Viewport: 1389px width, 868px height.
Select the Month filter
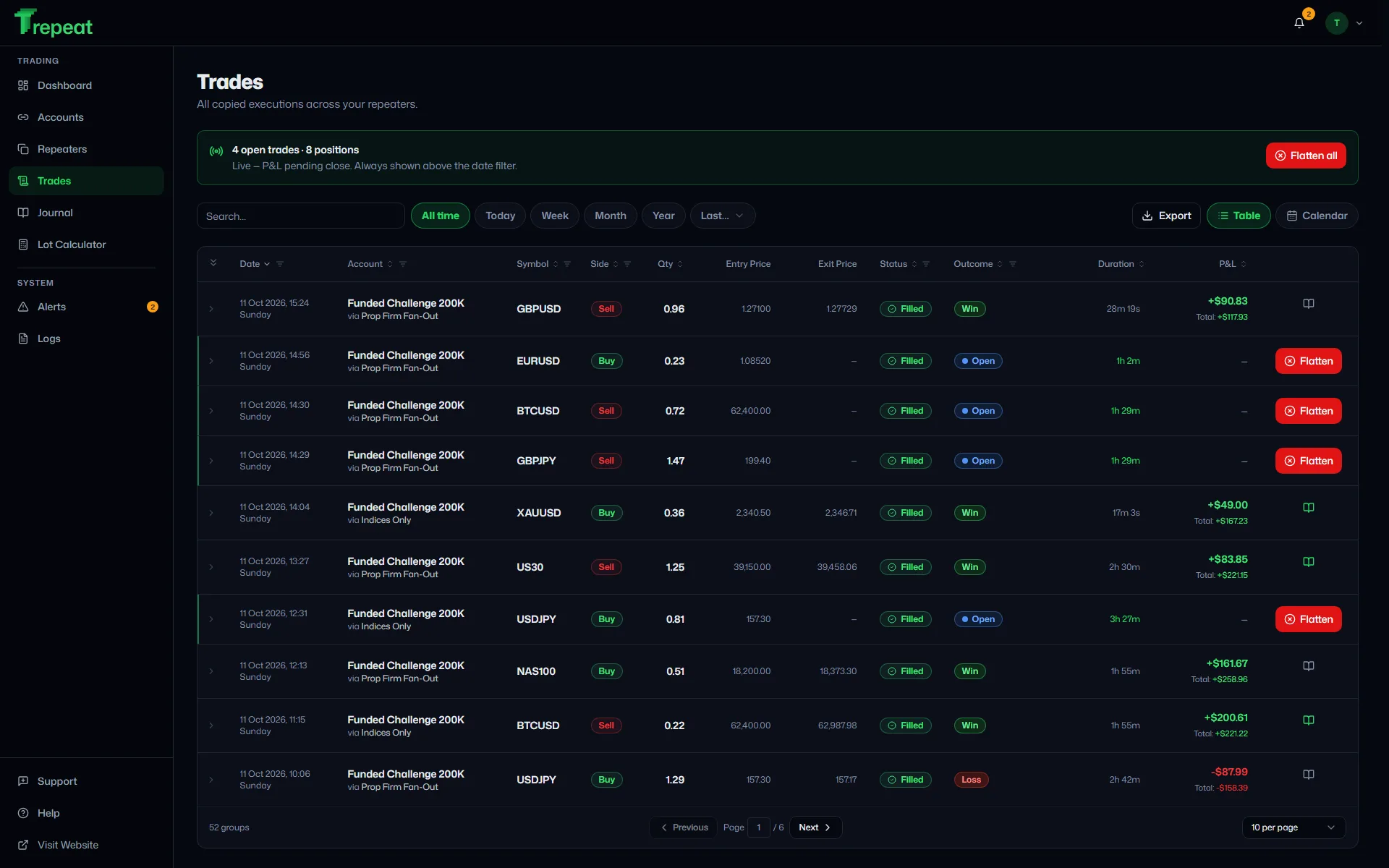click(x=611, y=216)
